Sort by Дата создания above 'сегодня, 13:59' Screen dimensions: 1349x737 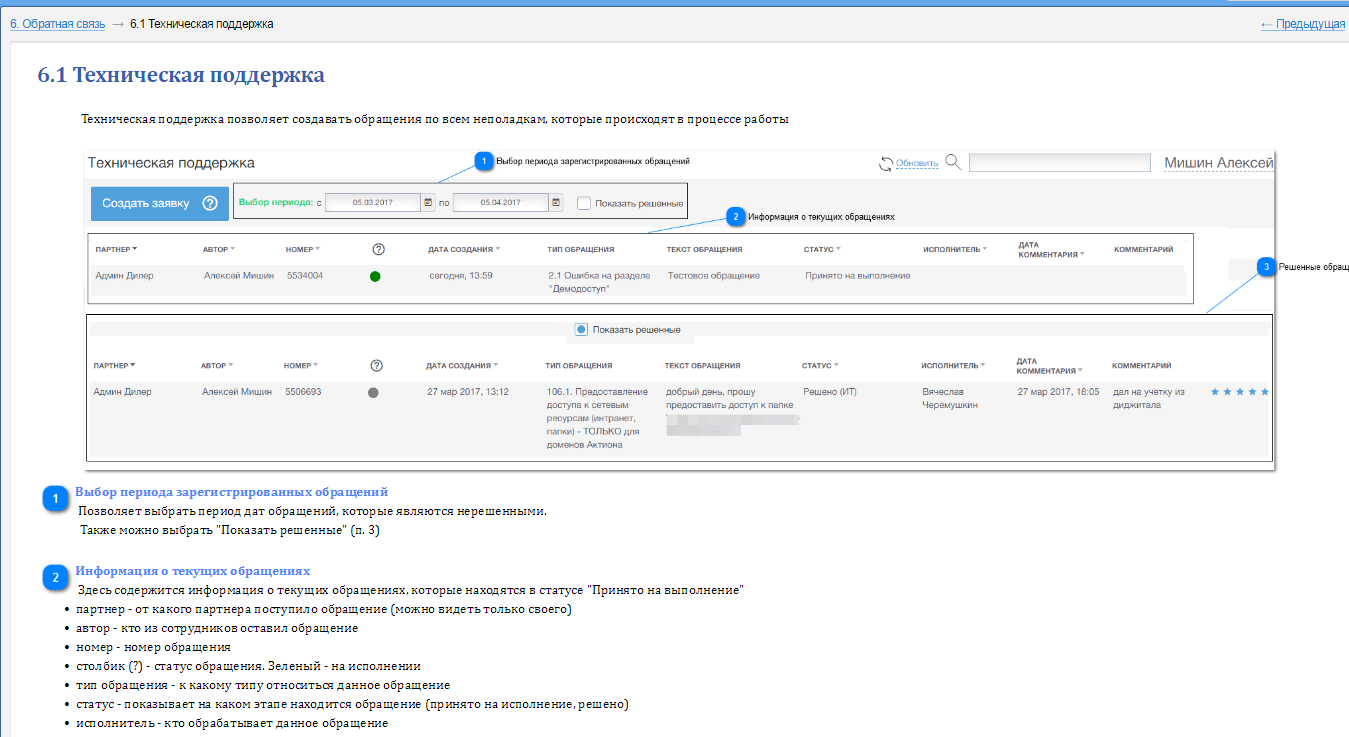pos(464,249)
